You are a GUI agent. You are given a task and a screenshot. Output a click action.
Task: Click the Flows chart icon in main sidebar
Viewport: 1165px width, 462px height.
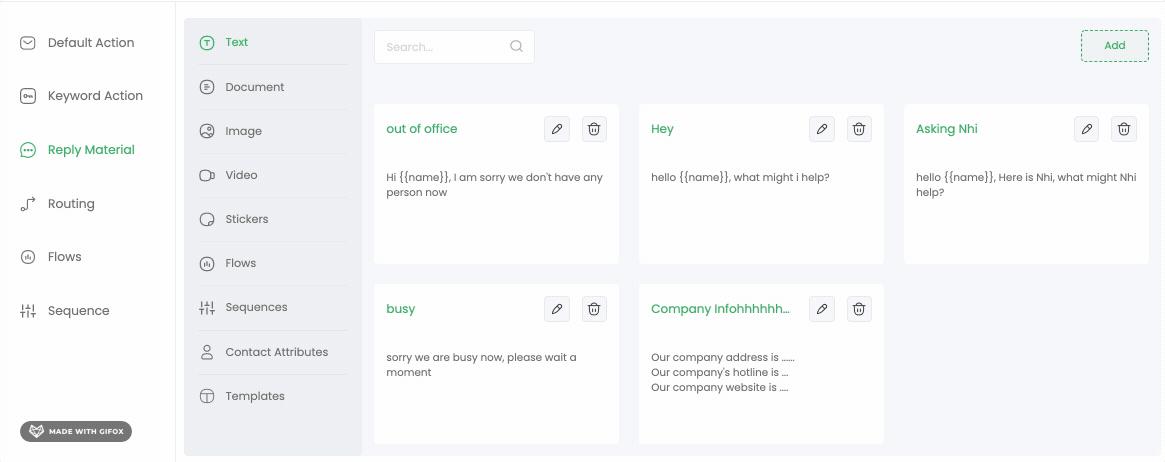(27, 257)
